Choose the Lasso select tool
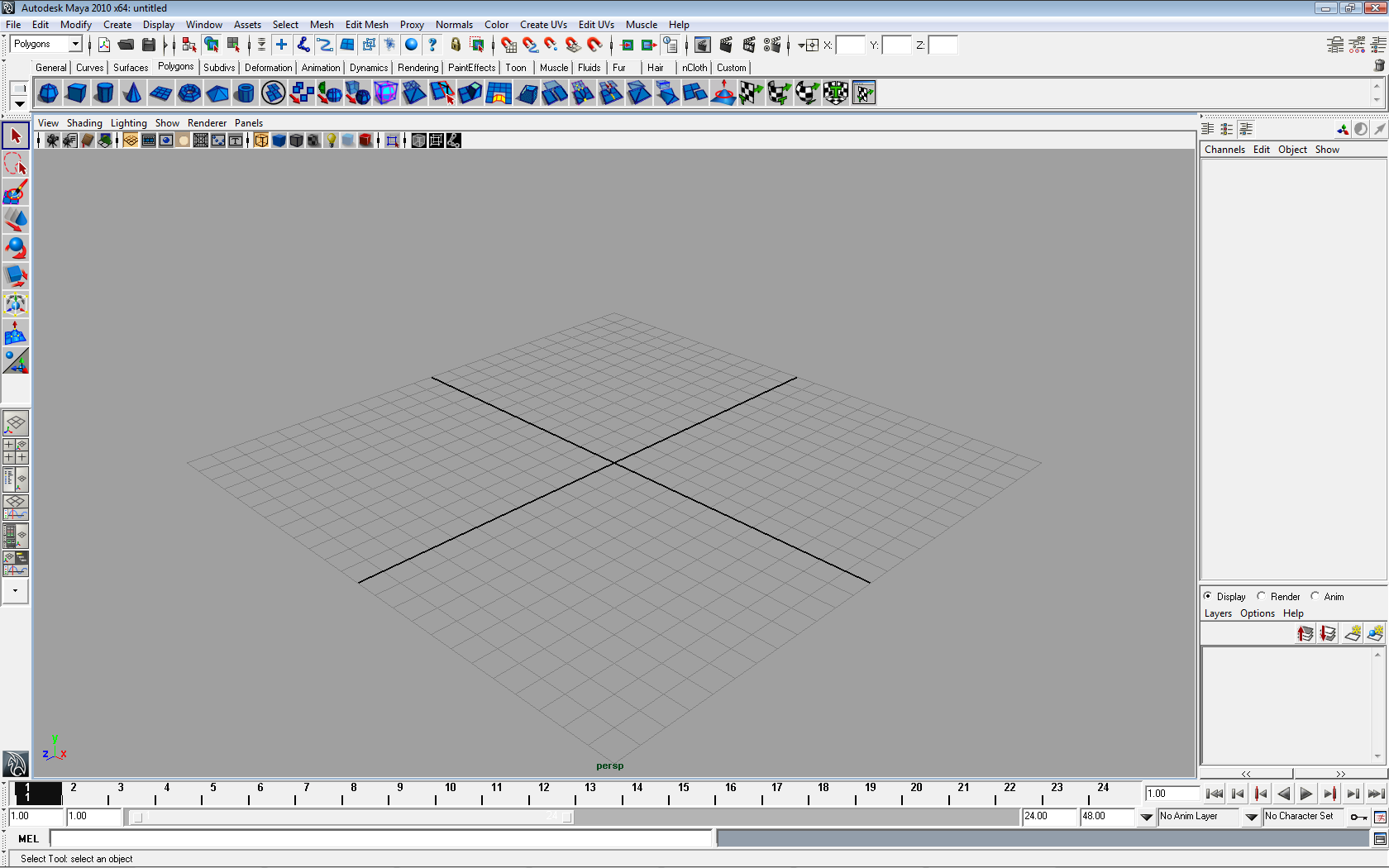1389x868 pixels. pos(16,165)
